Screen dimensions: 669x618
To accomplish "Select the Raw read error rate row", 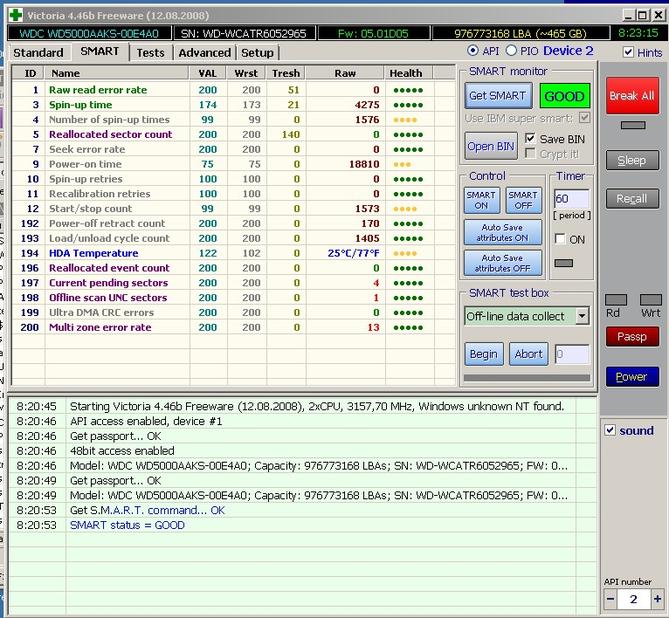I will (233, 90).
